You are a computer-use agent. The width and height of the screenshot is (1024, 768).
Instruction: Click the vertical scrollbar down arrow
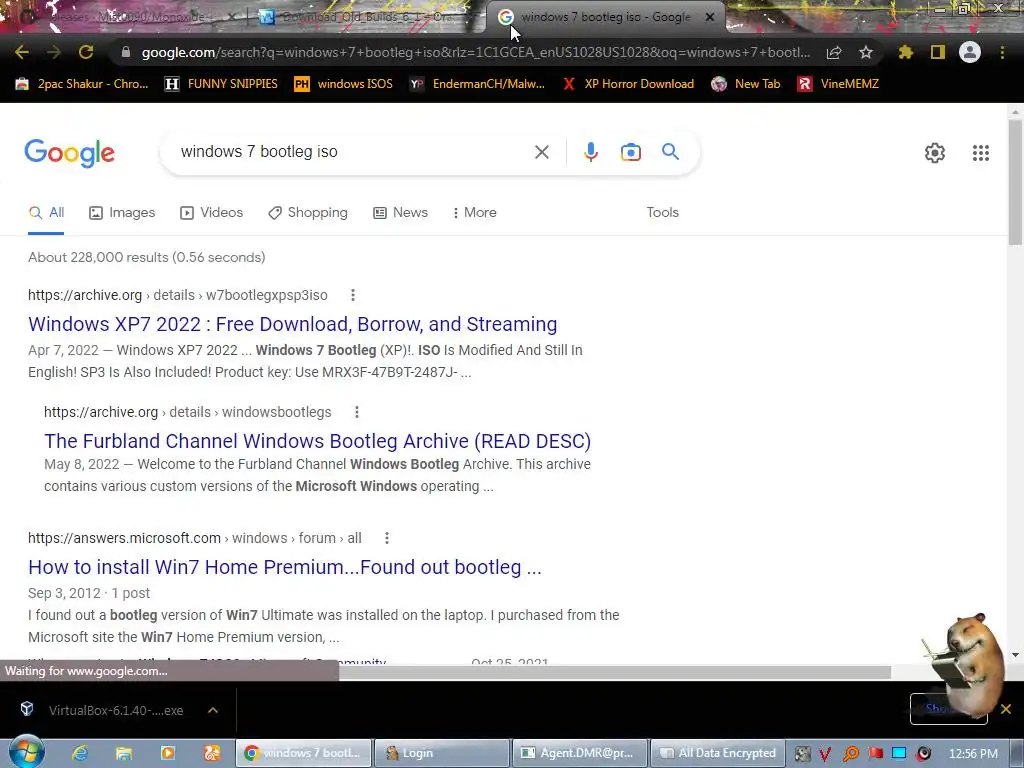click(1015, 654)
